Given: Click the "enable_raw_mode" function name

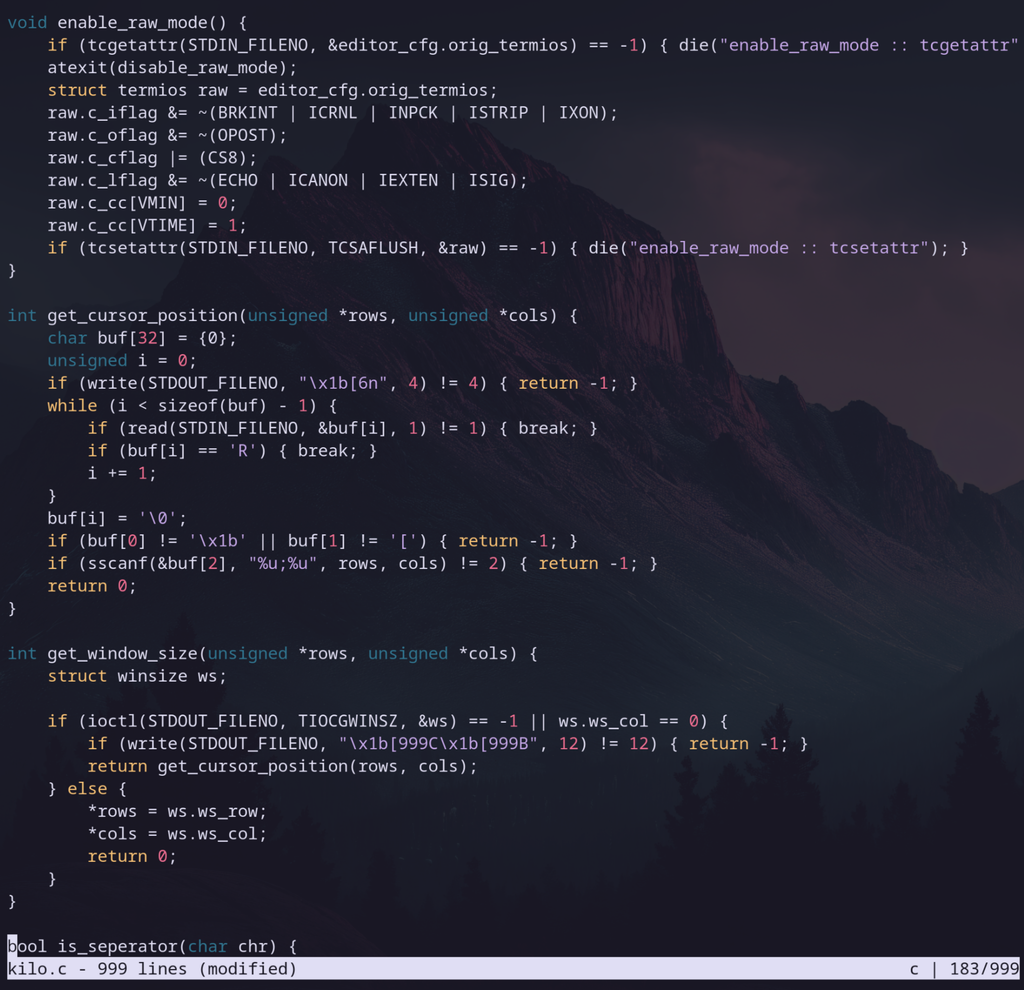Looking at the screenshot, I should pos(132,23).
